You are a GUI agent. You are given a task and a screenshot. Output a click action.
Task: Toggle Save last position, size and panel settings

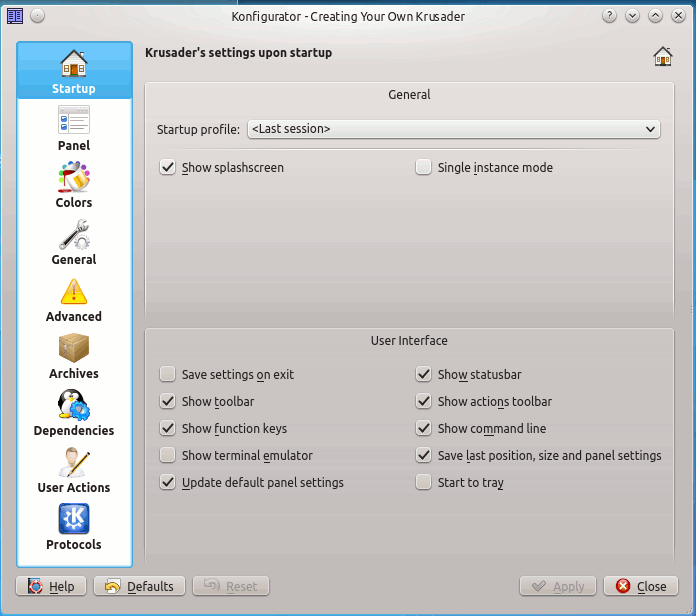(423, 455)
